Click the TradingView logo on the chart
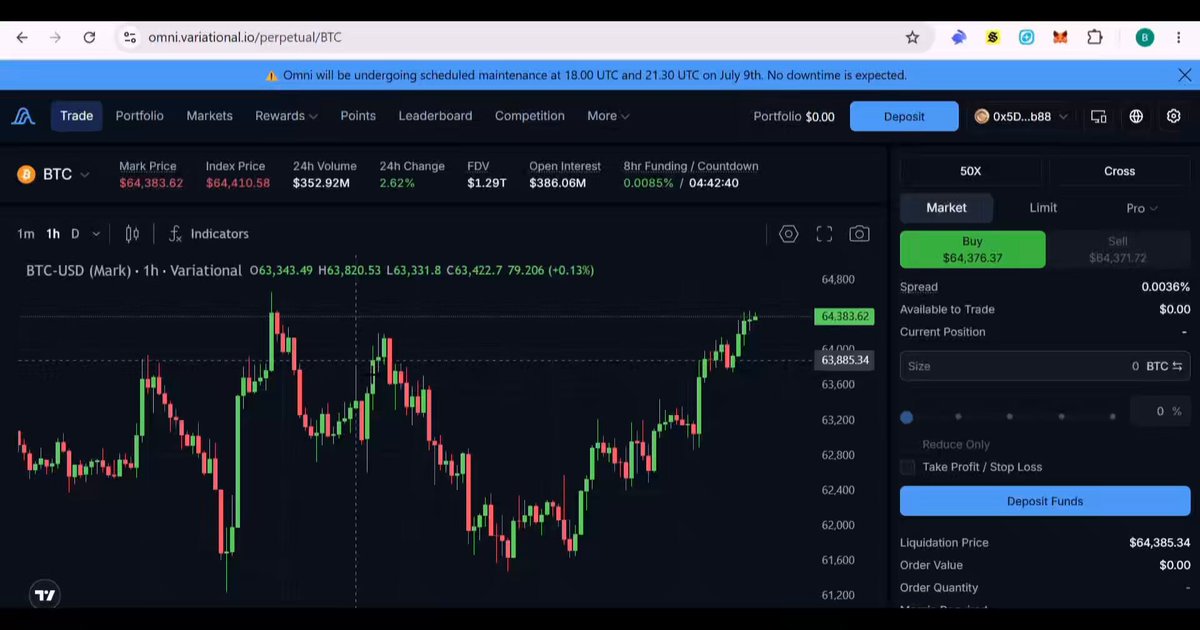 [x=45, y=595]
